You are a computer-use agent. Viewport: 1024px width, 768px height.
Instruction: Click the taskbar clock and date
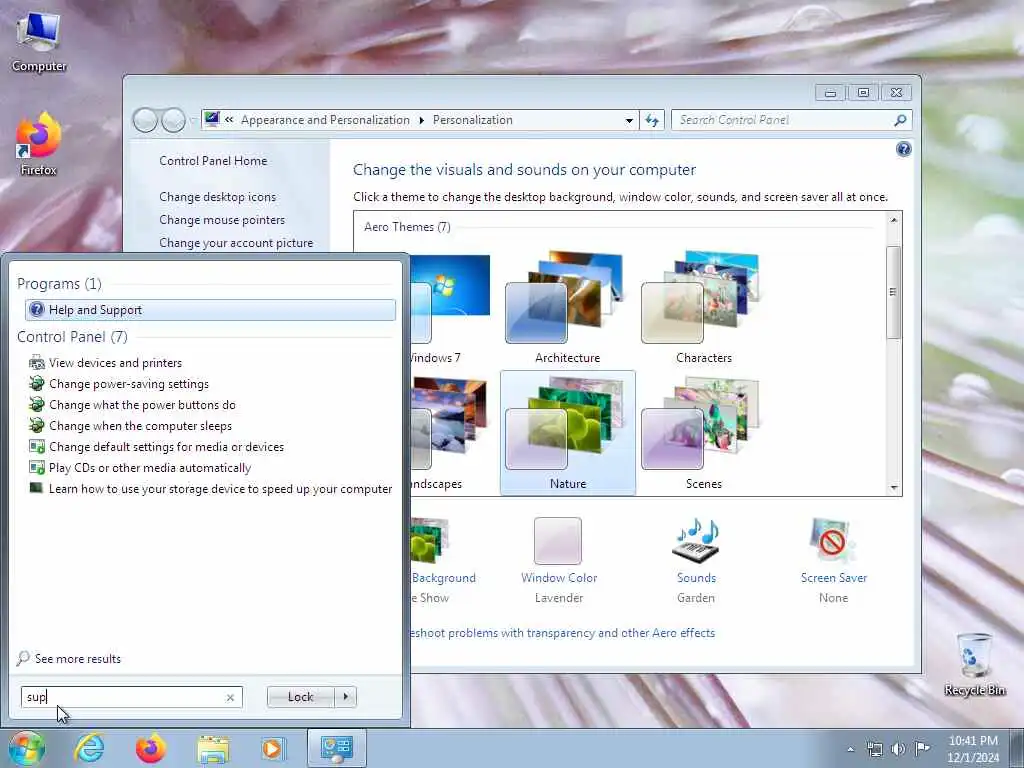pos(973,749)
